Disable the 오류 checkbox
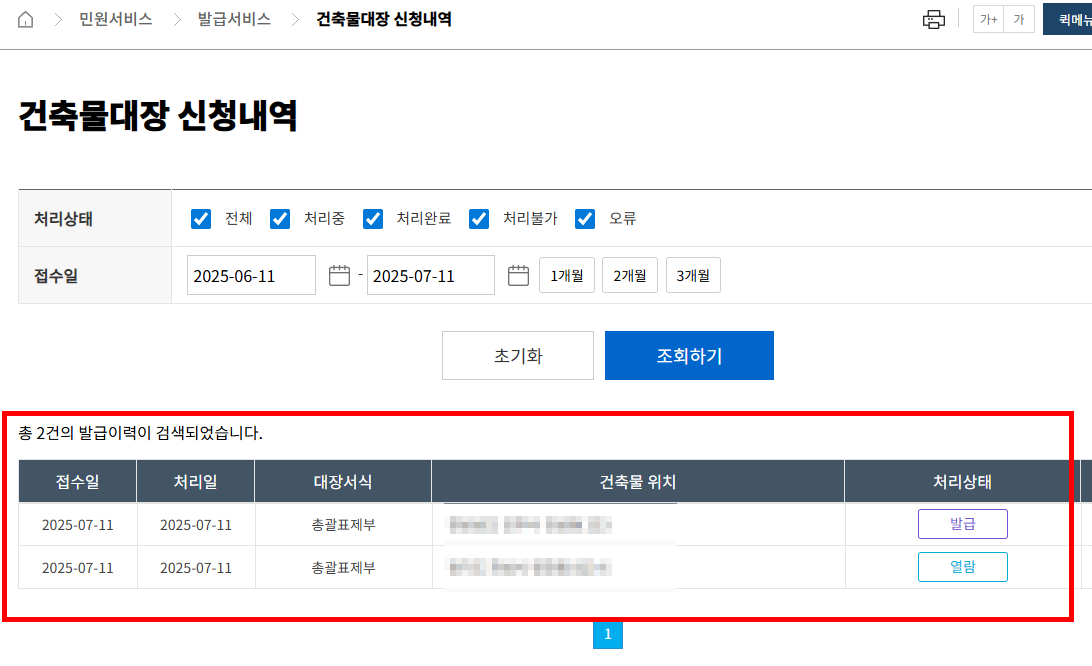 tap(585, 218)
